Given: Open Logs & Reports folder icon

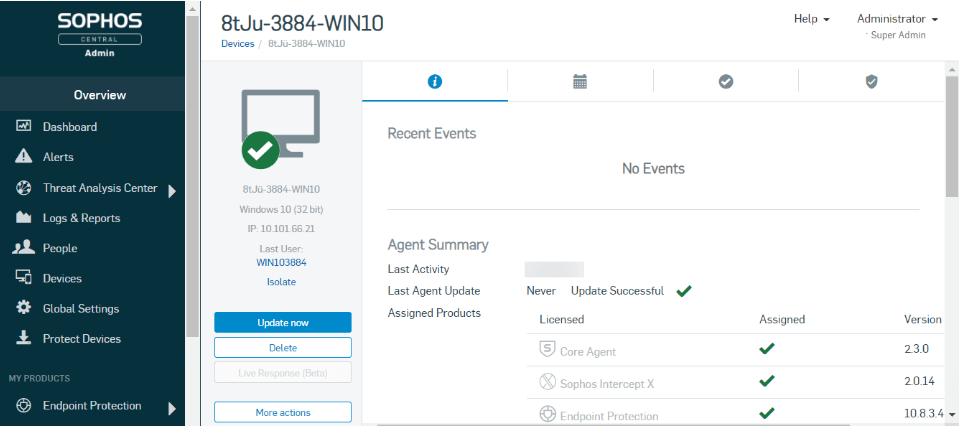Looking at the screenshot, I should [x=24, y=218].
